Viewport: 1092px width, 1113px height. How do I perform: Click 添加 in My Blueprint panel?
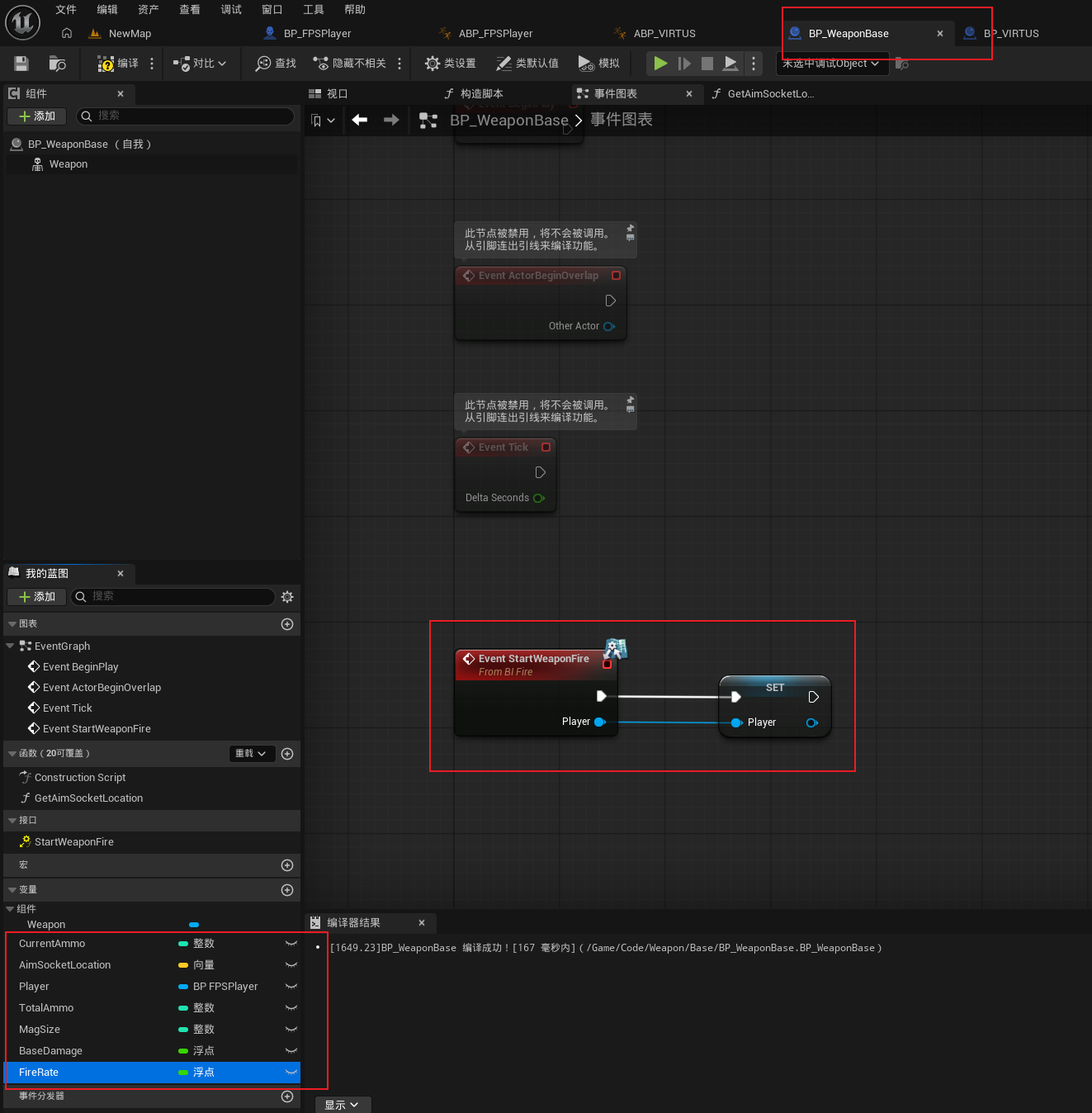coord(37,597)
